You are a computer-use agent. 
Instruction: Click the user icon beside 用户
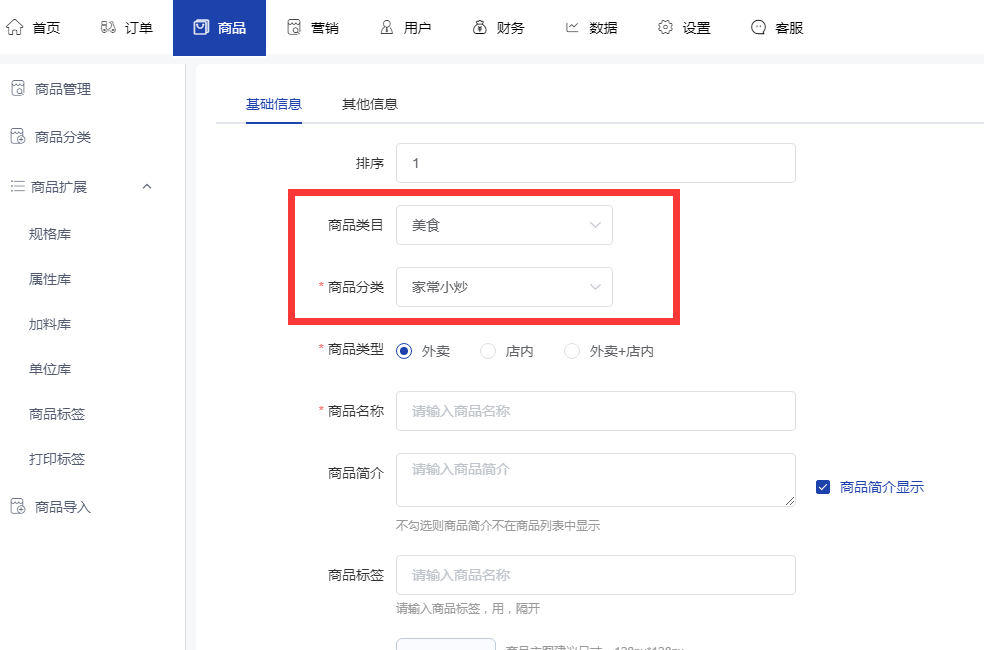click(387, 28)
